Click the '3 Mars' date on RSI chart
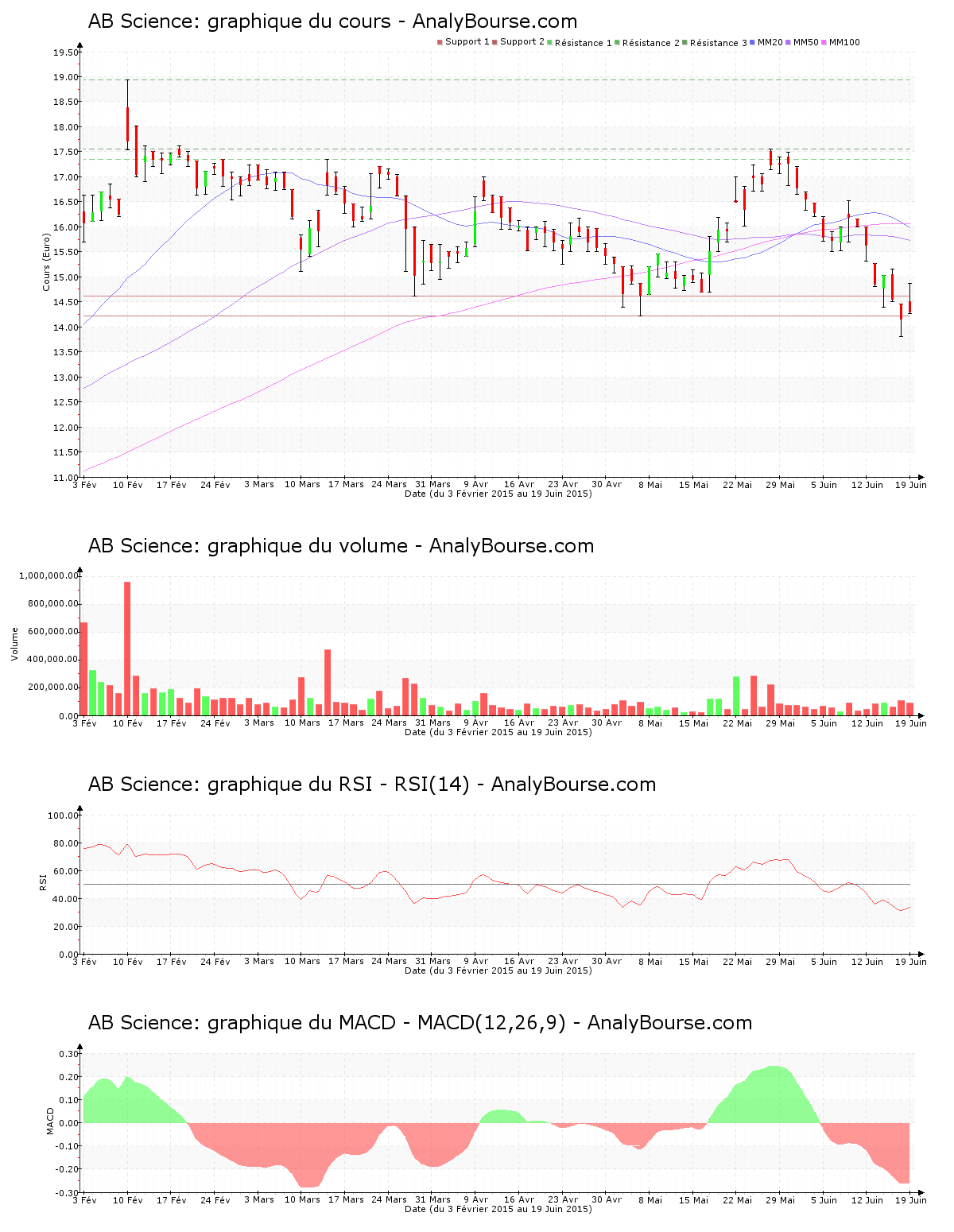954x1232 pixels. pyautogui.click(x=258, y=961)
